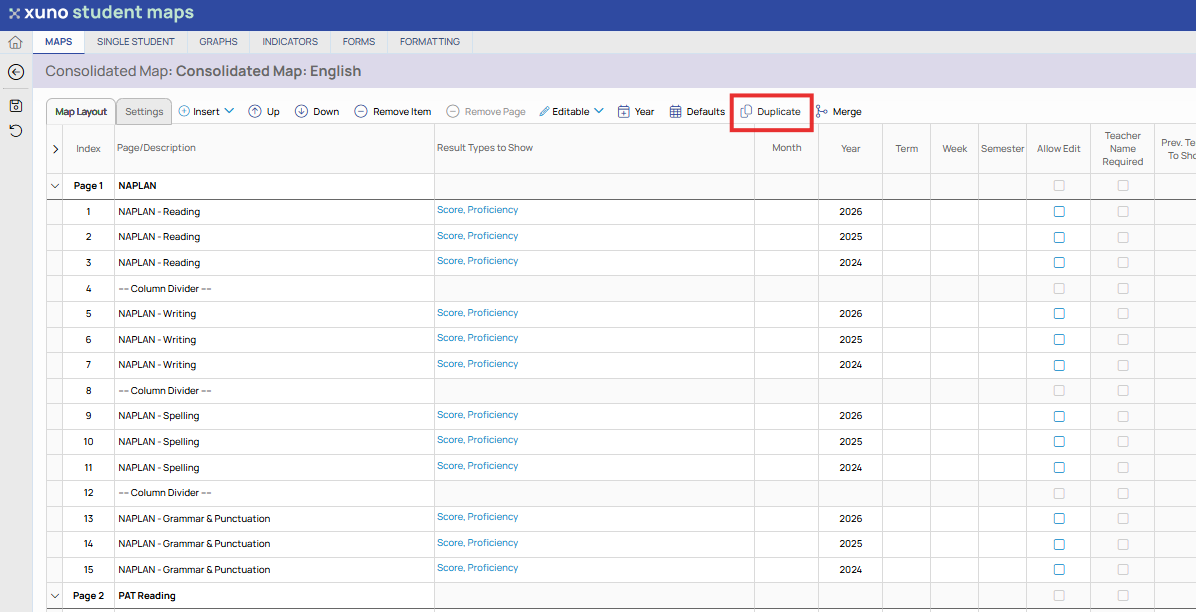Screen dimensions: 1196x612
Task: Select the Column Divider row at index 8
Action: click(165, 391)
